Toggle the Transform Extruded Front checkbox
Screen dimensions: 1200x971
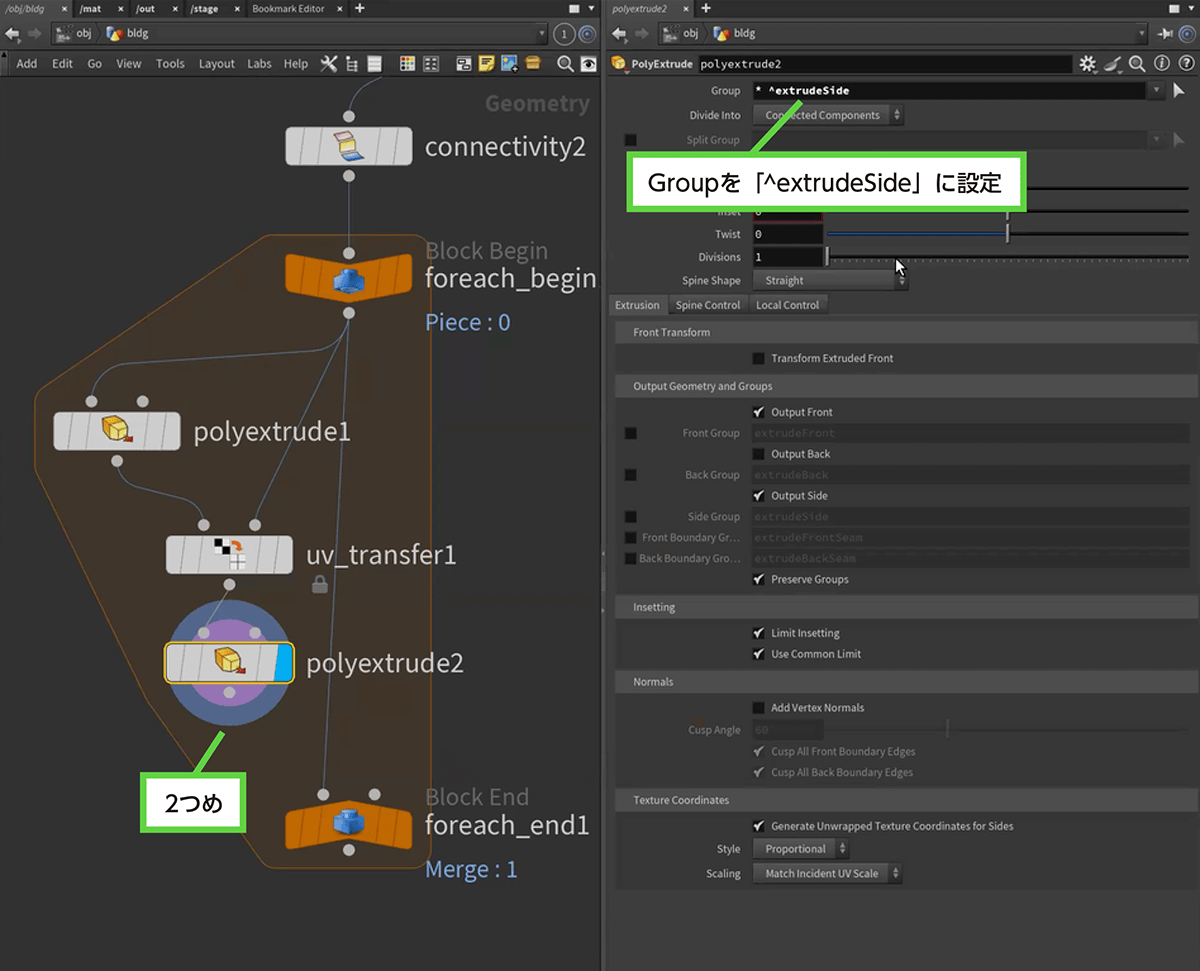759,358
